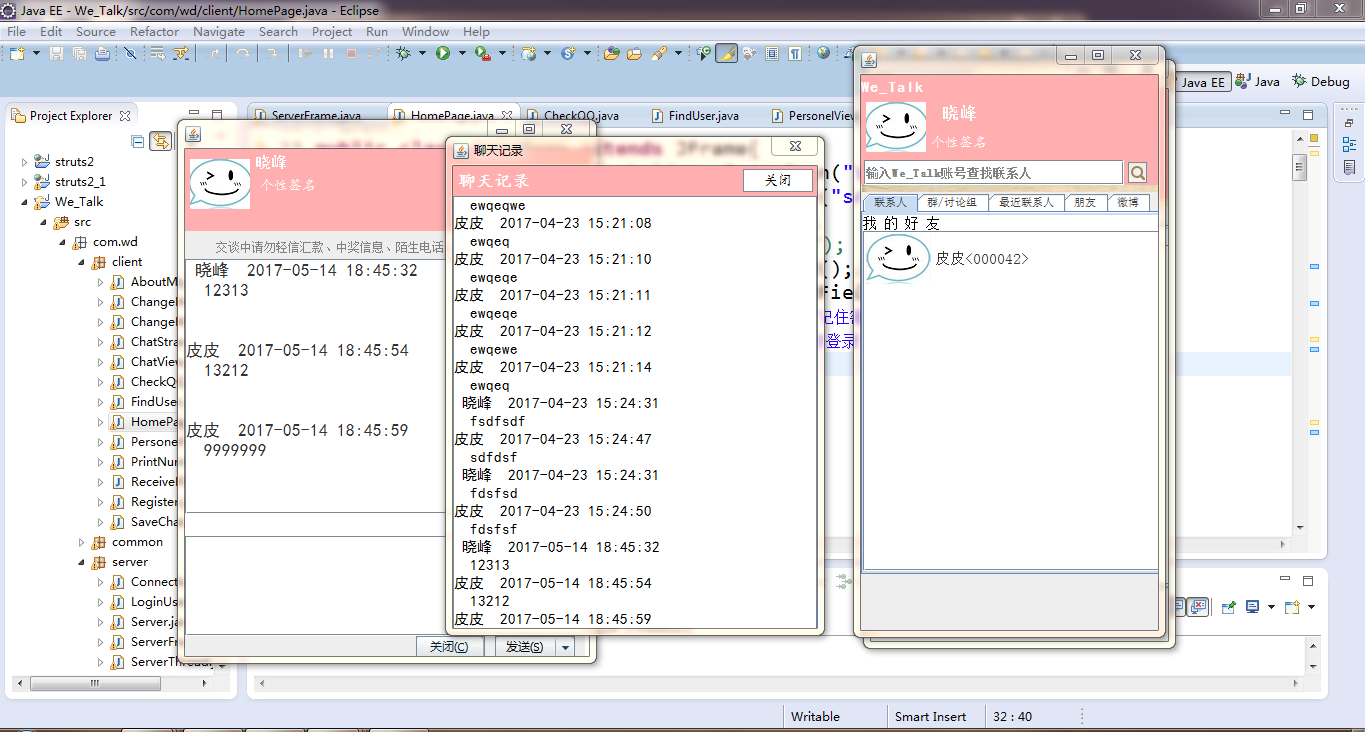Click the Restore icon in right sidebar
The width and height of the screenshot is (1365, 732).
click(1350, 124)
